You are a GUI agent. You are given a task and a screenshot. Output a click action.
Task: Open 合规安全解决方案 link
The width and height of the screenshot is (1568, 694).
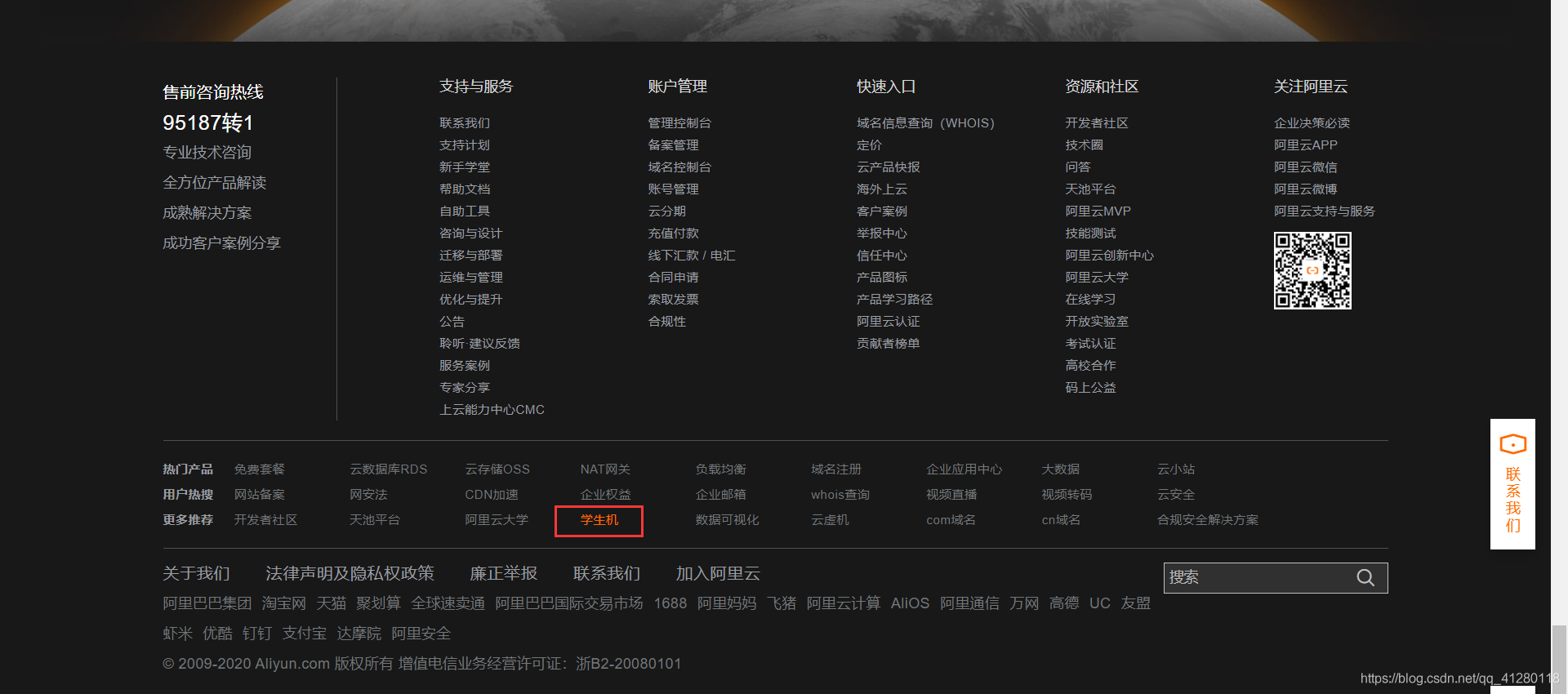coord(1208,520)
